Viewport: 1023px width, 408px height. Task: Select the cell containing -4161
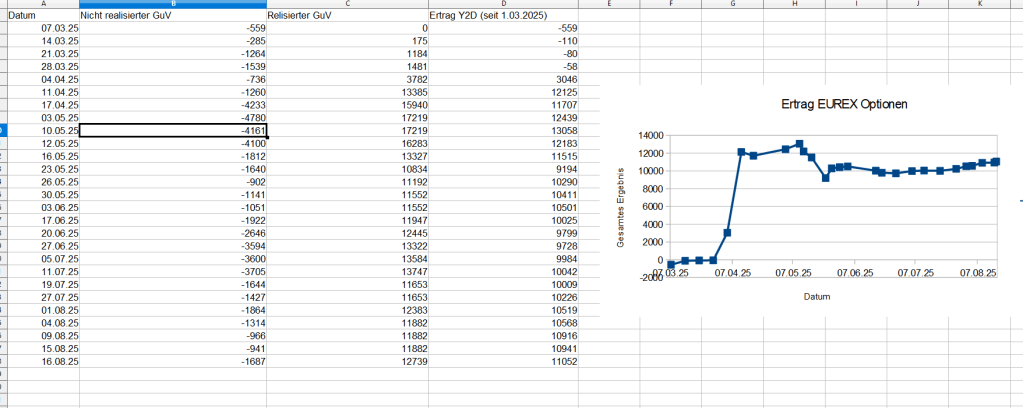pos(173,130)
